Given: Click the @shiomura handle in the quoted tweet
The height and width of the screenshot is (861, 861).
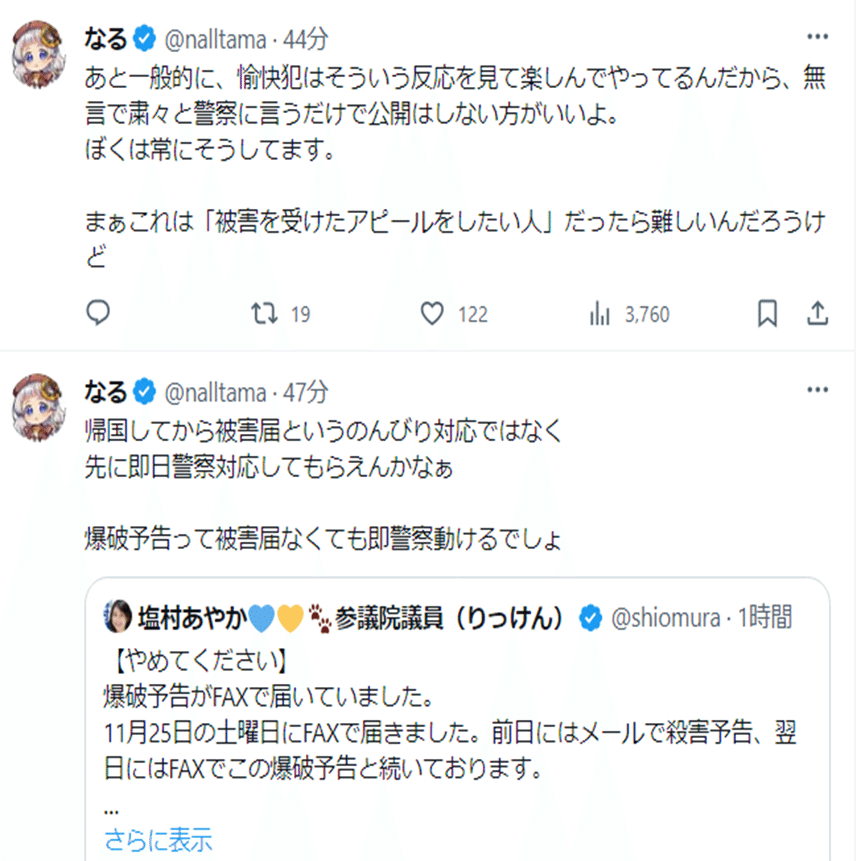Looking at the screenshot, I should click(x=666, y=618).
